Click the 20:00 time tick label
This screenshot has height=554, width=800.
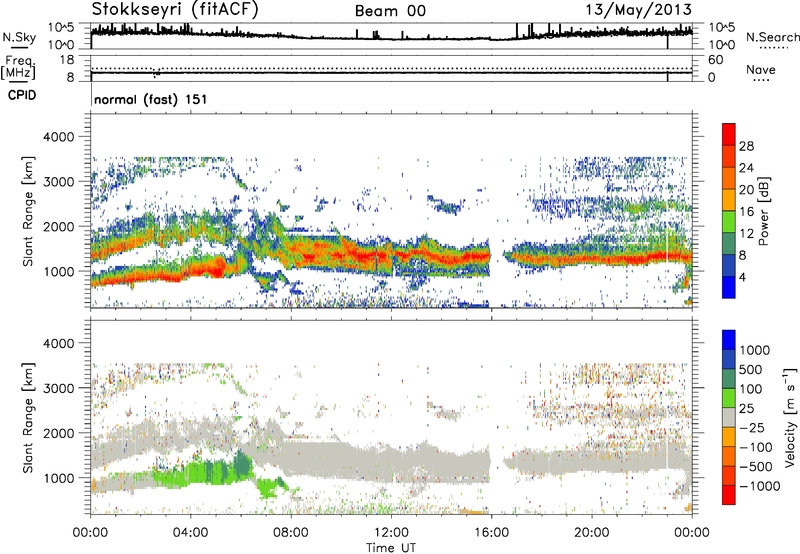click(592, 533)
